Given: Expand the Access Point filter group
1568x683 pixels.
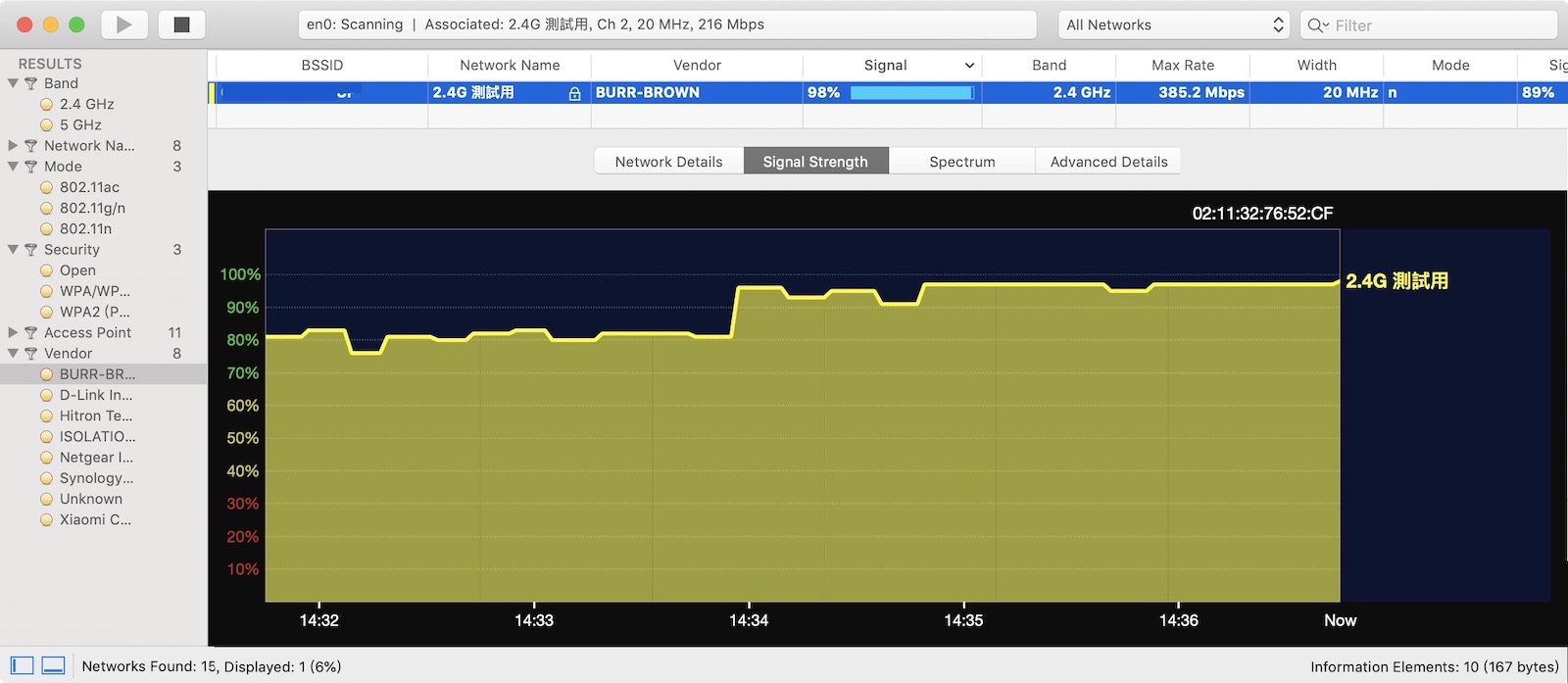Looking at the screenshot, I should click(x=13, y=333).
